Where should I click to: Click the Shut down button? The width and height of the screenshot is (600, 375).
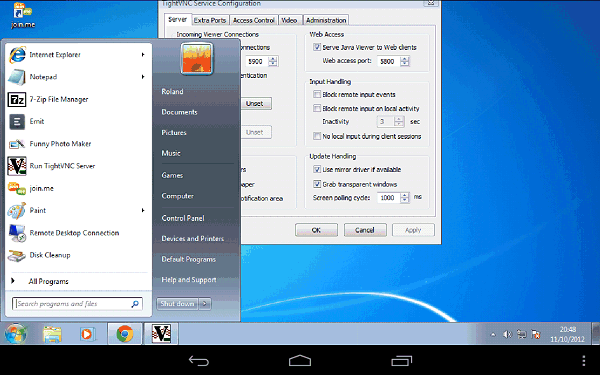coord(178,304)
